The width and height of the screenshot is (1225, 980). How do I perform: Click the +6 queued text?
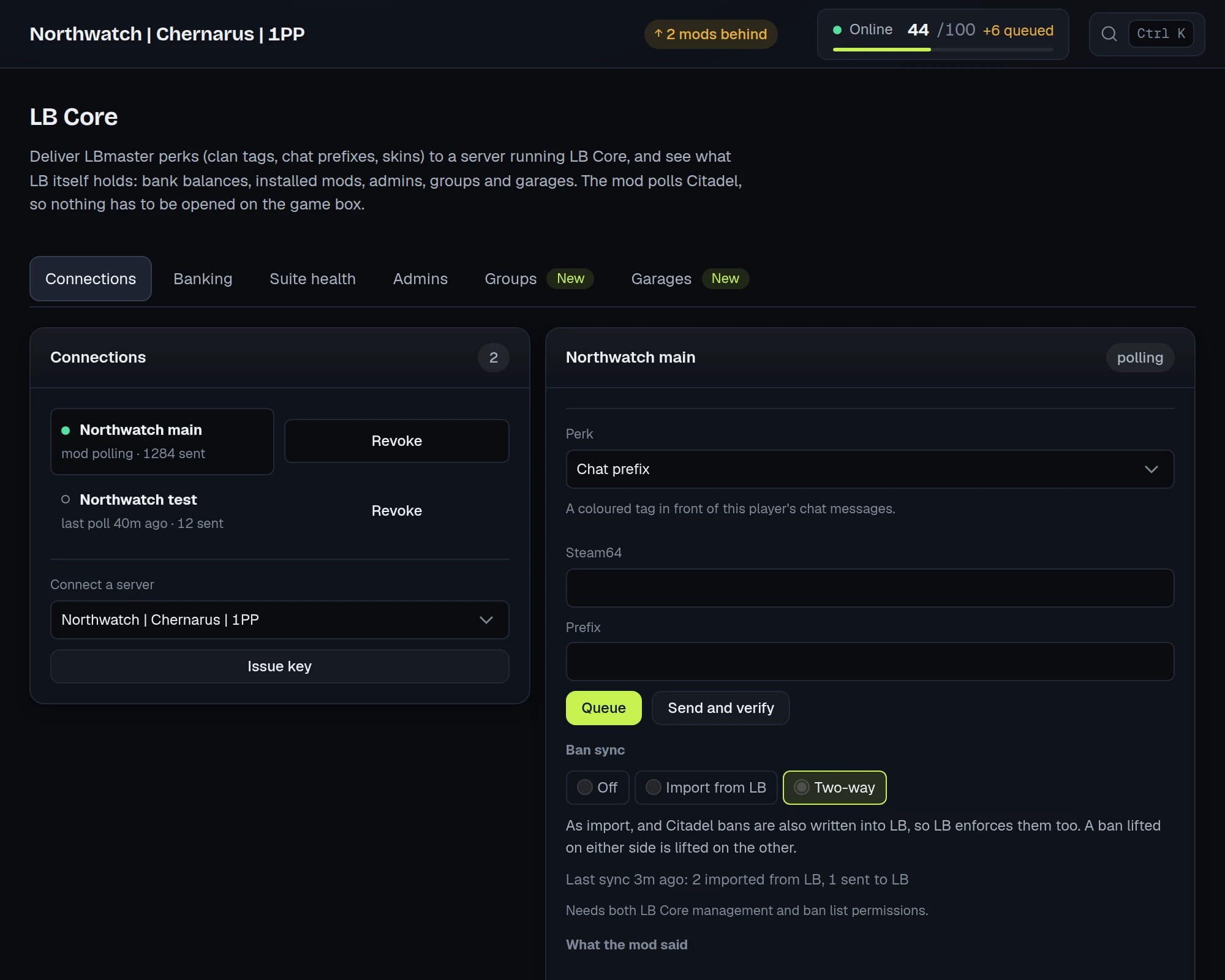click(1018, 30)
